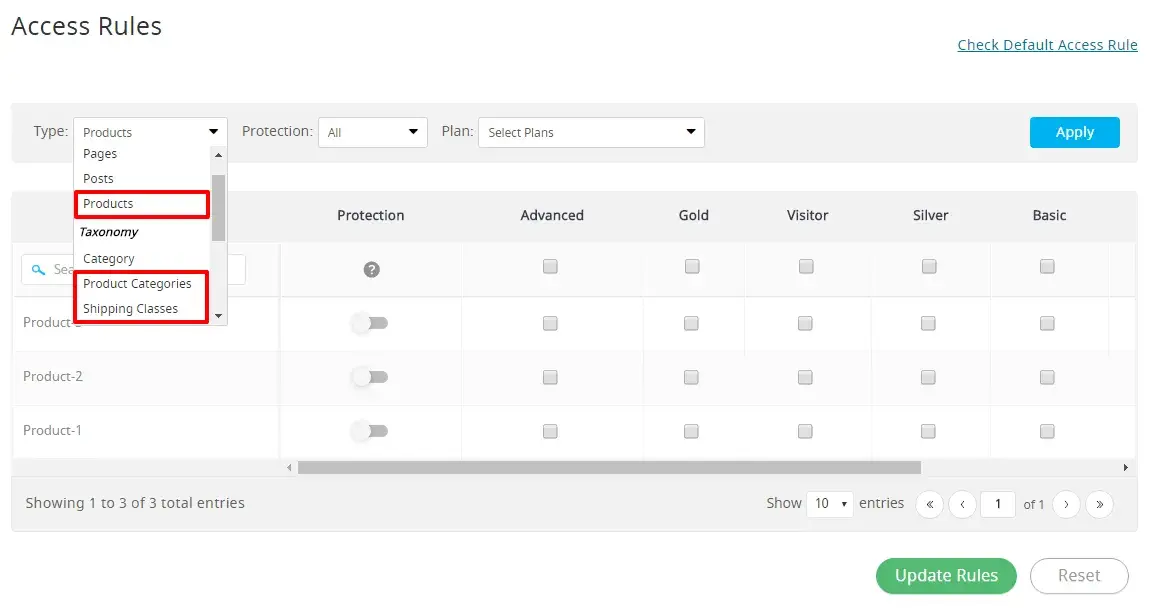Choose Product Categories from Type list

pos(137,284)
